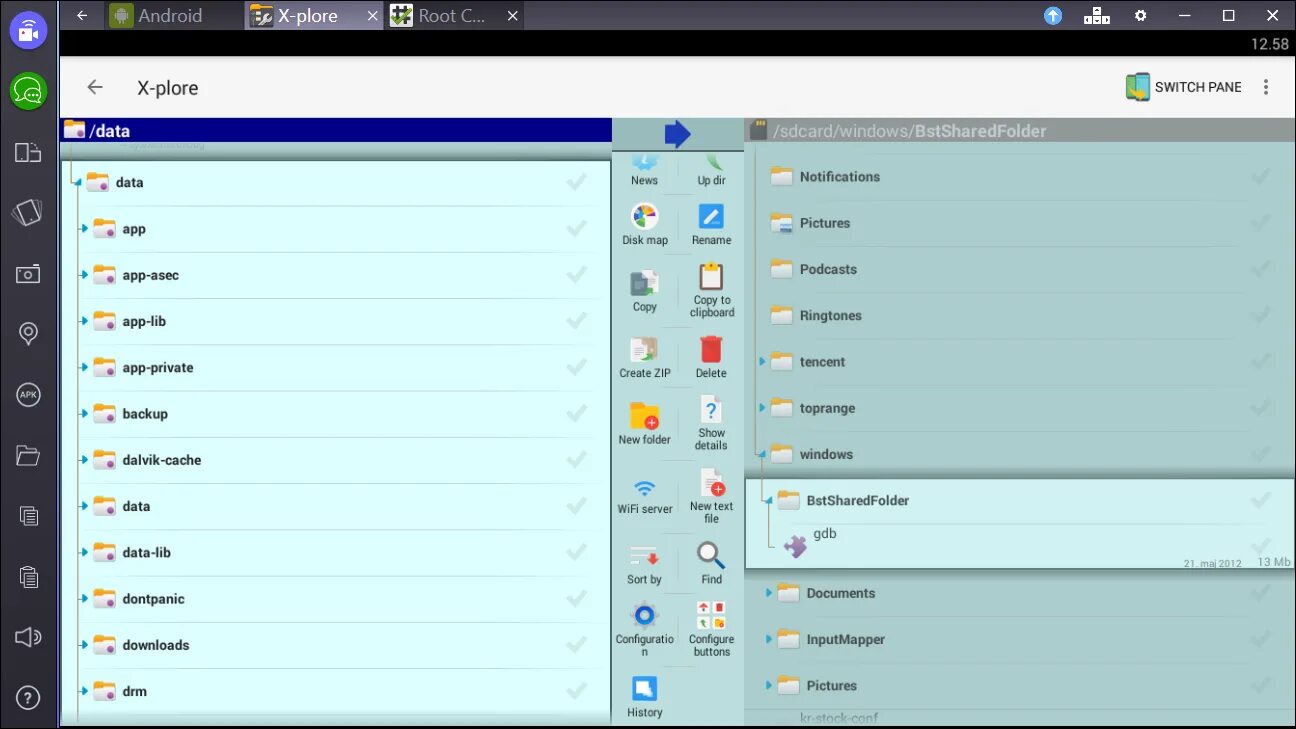Screen dimensions: 1296x729
Task: Expand the drm folder arrow
Action: tap(85, 691)
